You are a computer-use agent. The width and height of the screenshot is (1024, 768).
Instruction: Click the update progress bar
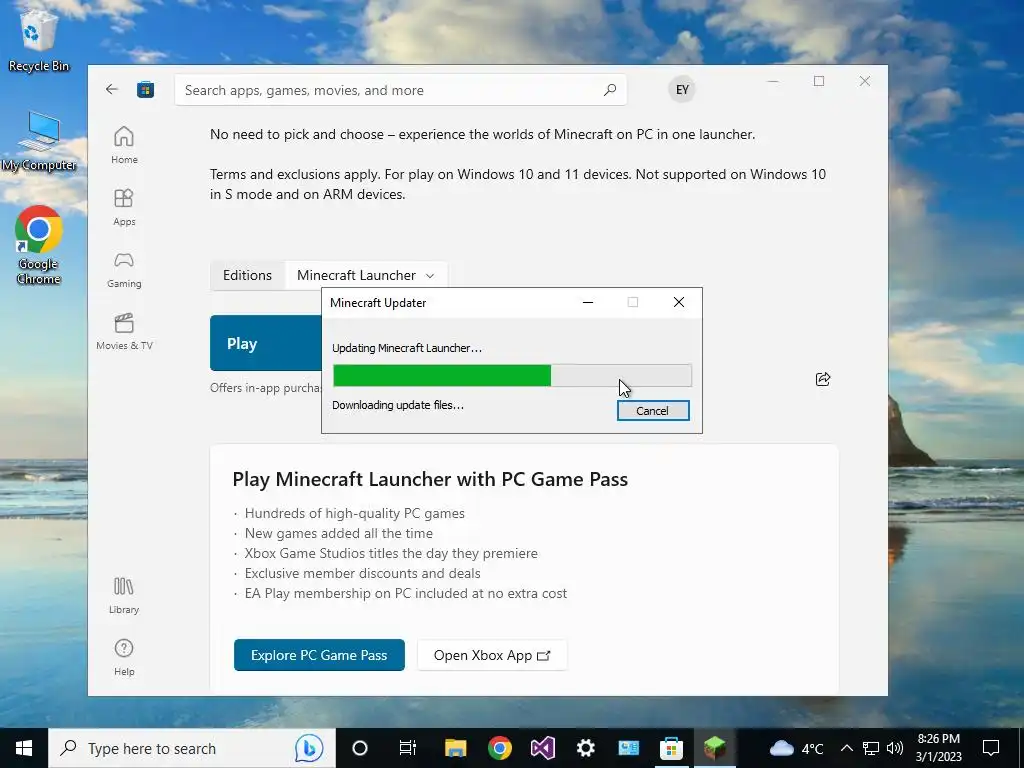point(512,376)
